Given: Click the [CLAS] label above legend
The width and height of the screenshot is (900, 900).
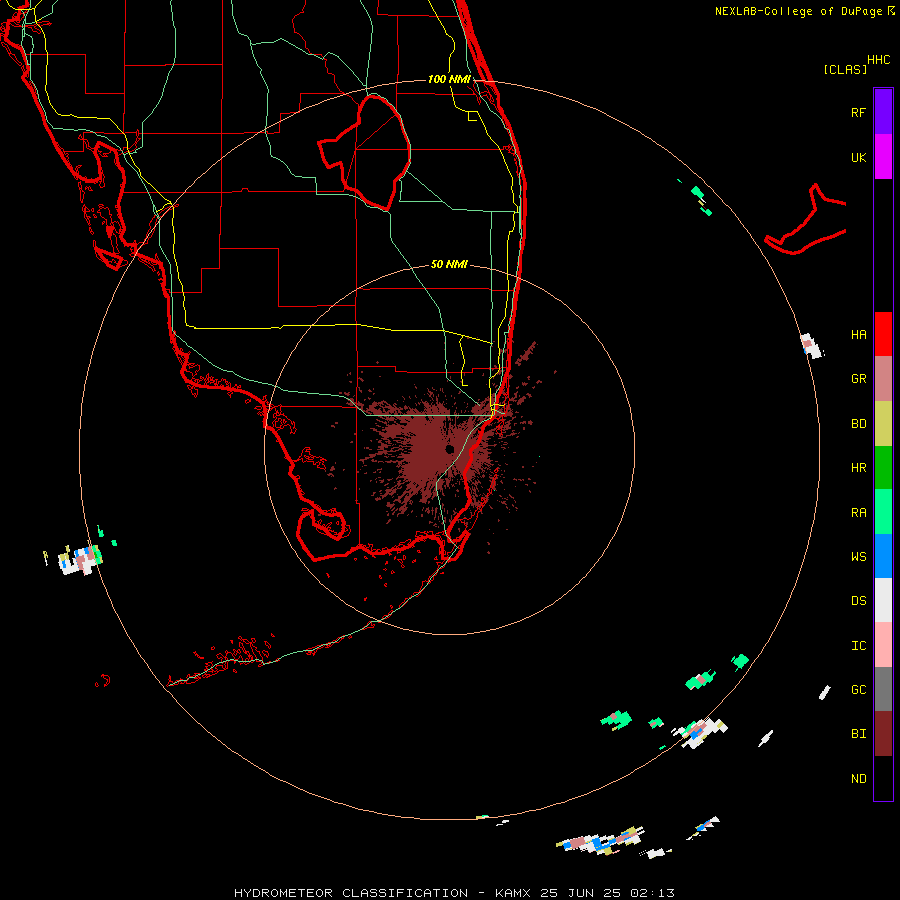Looking at the screenshot, I should click(x=845, y=69).
